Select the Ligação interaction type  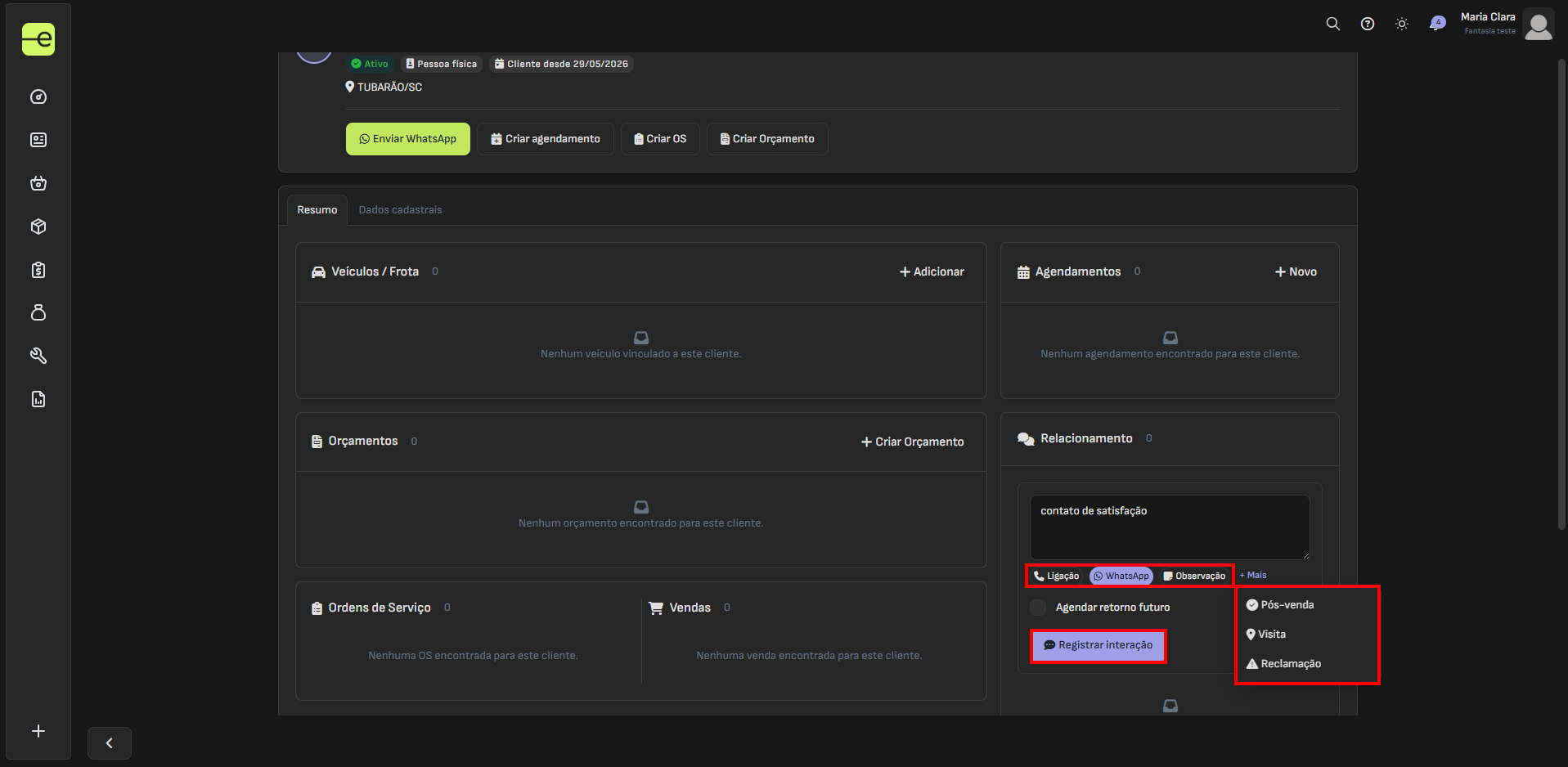click(x=1057, y=576)
